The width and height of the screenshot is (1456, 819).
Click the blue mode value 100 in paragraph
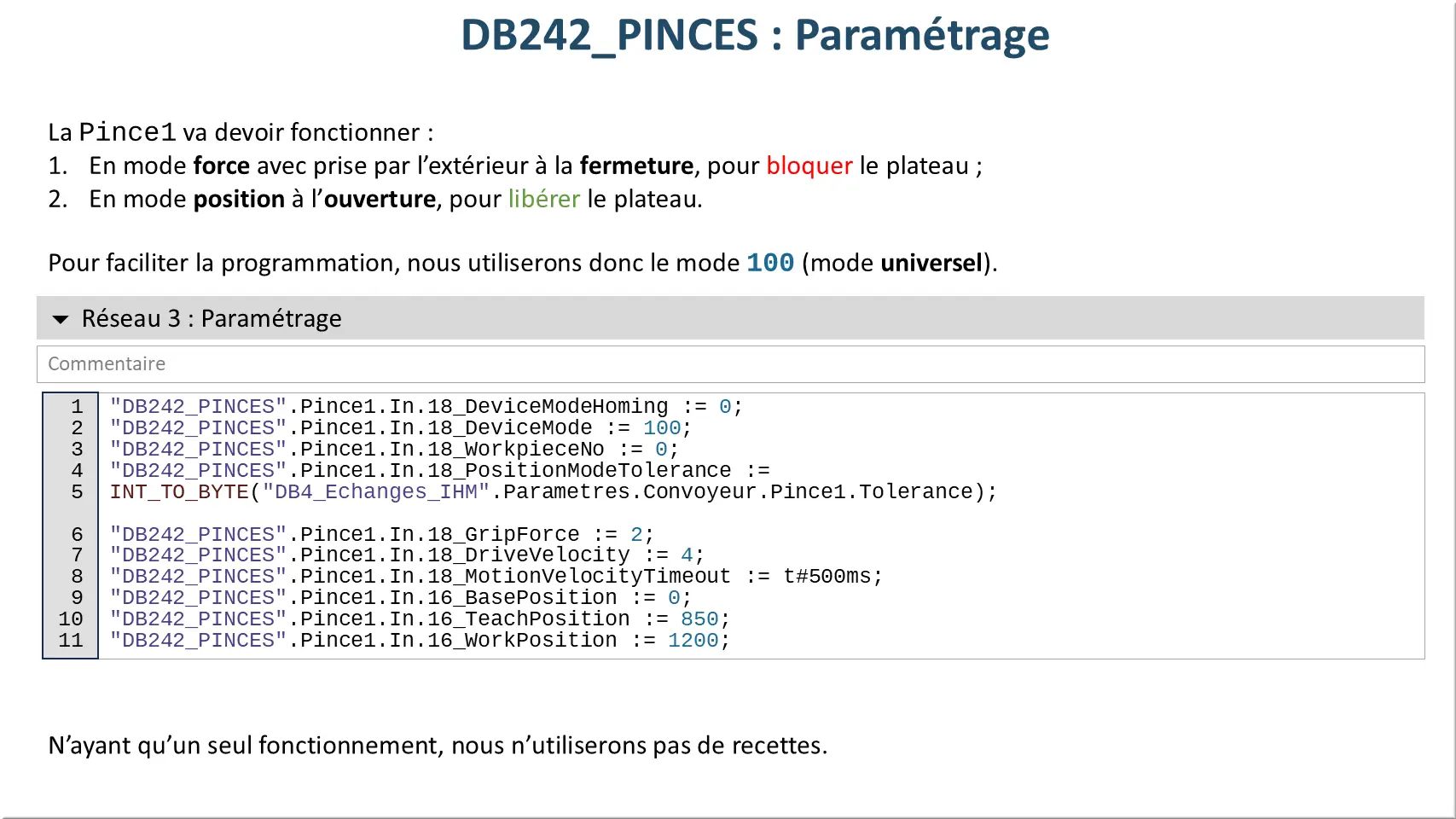[770, 263]
